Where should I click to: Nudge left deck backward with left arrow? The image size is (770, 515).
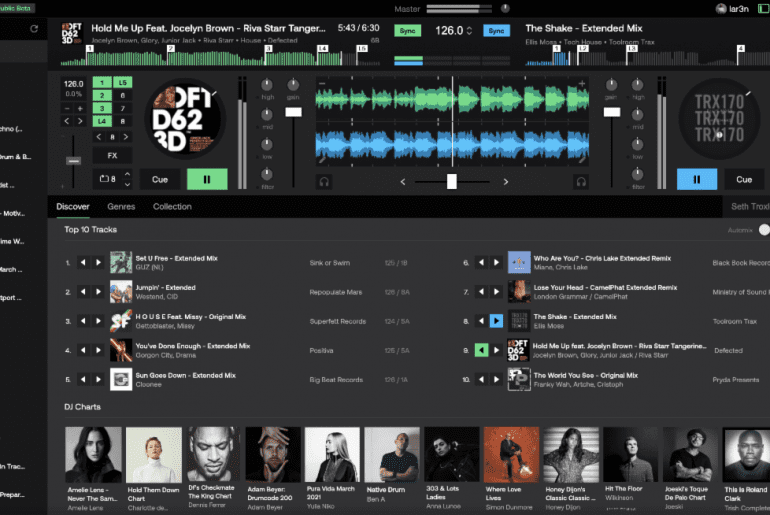click(x=67, y=121)
